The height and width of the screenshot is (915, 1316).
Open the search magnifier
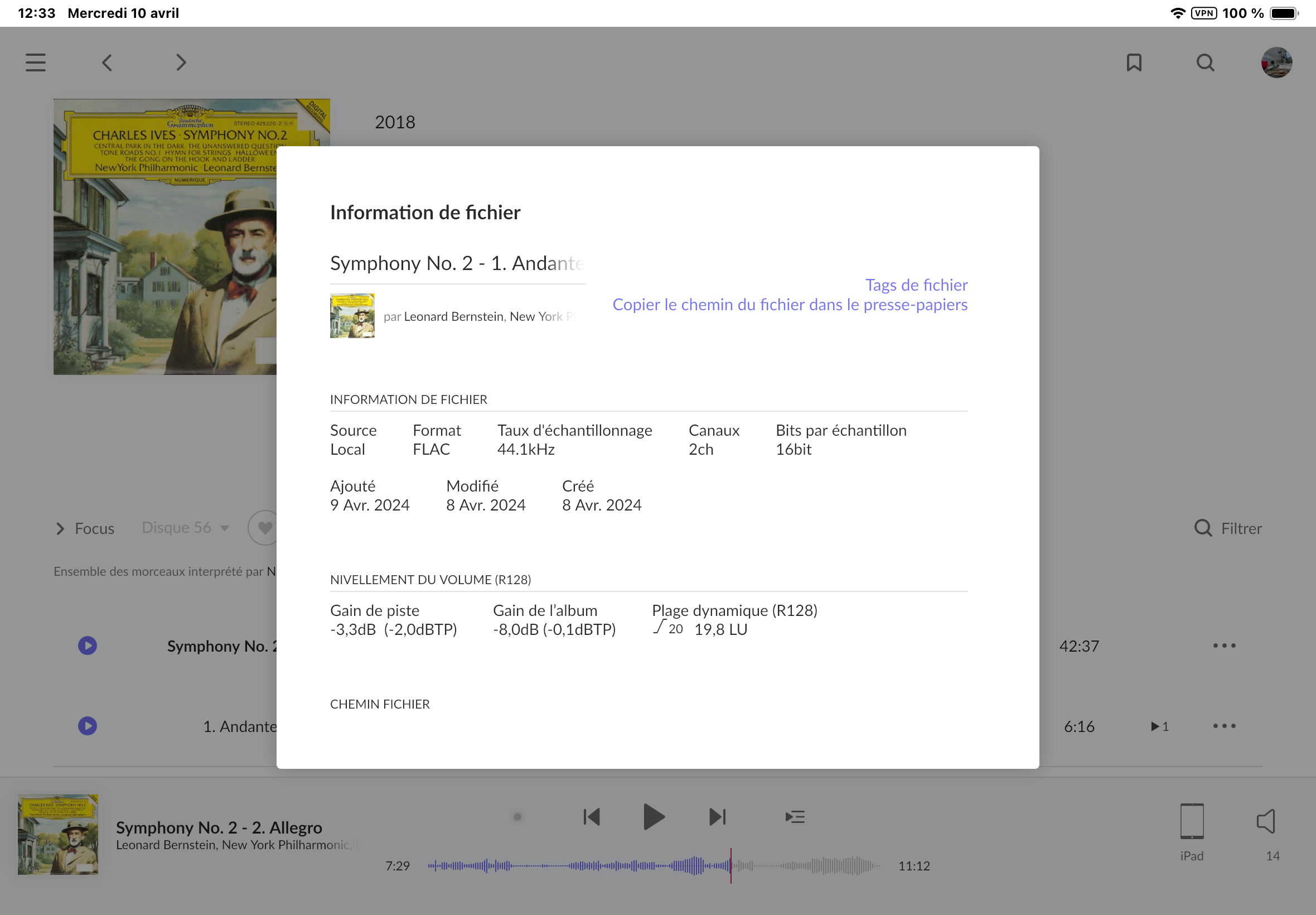point(1206,62)
